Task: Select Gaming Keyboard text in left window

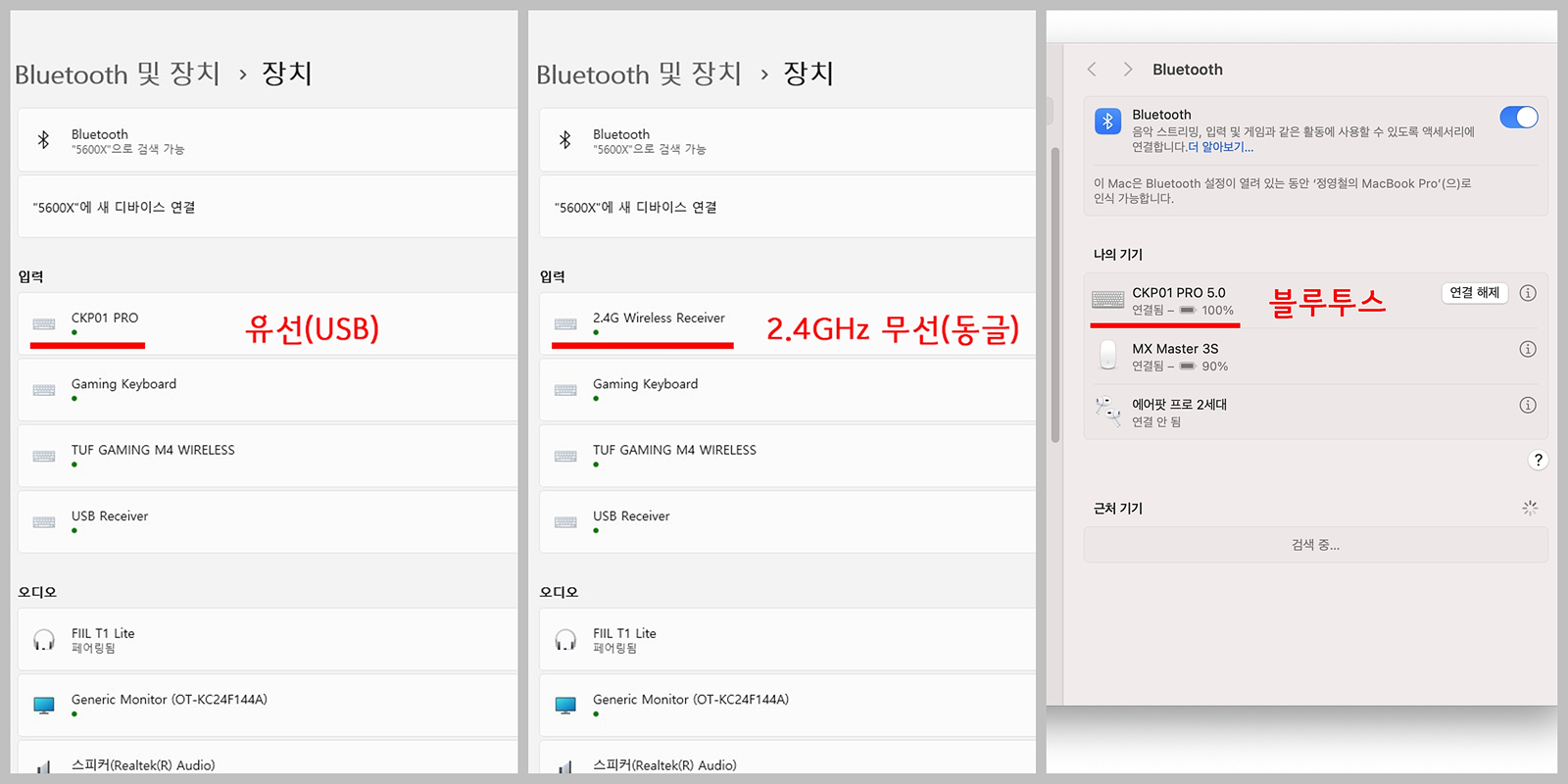Action: [123, 384]
